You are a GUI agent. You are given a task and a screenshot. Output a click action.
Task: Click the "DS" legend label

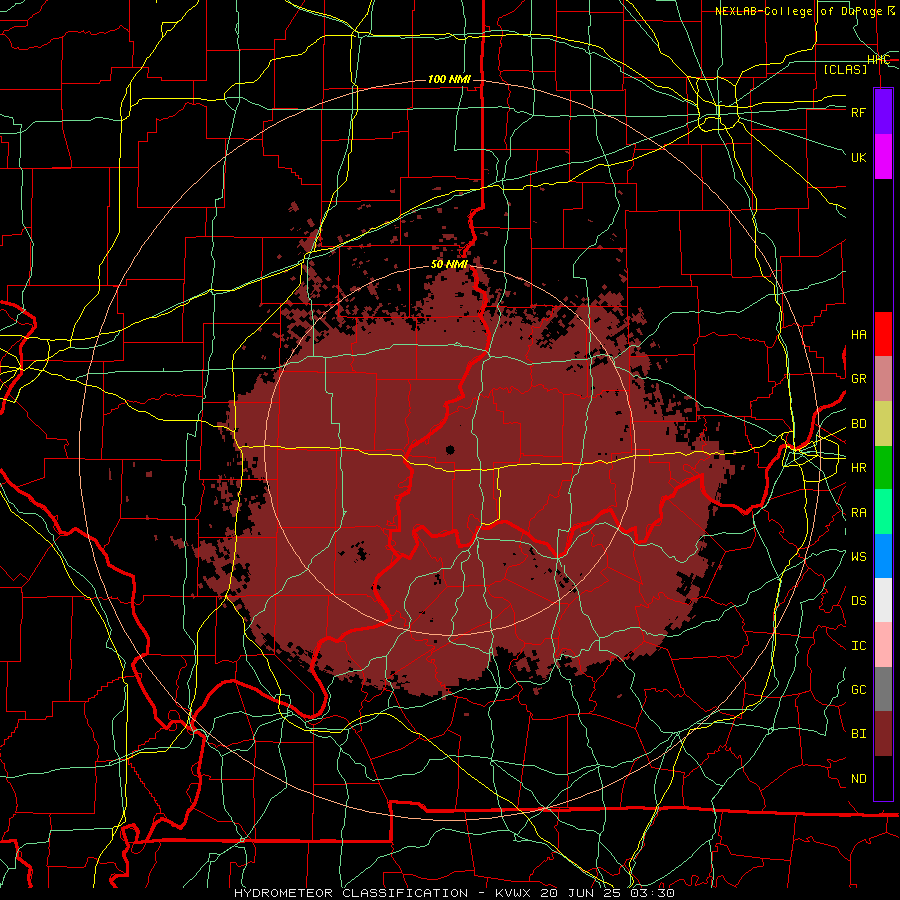858,601
